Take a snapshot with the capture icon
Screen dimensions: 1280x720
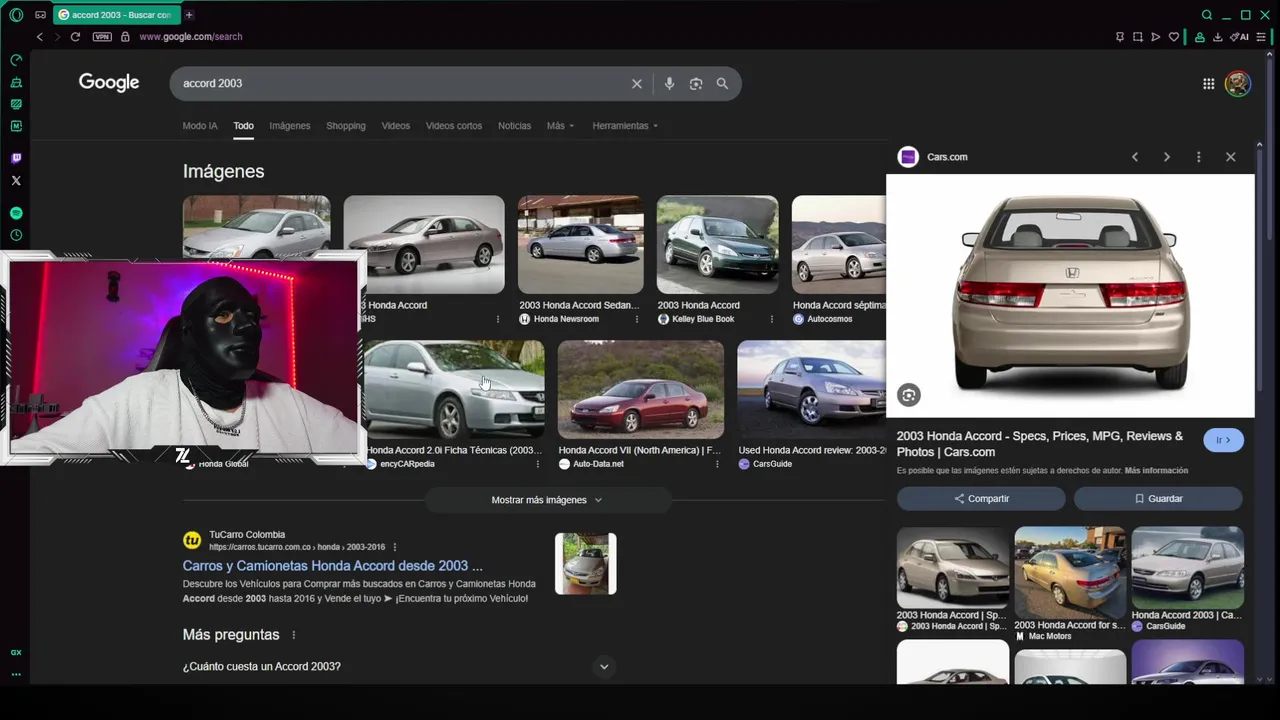click(x=1137, y=37)
